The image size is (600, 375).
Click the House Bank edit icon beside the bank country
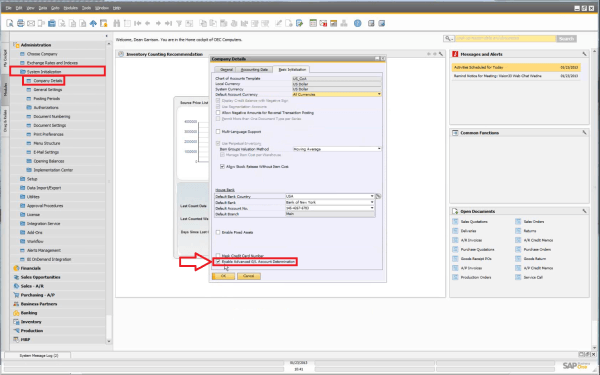click(x=378, y=196)
